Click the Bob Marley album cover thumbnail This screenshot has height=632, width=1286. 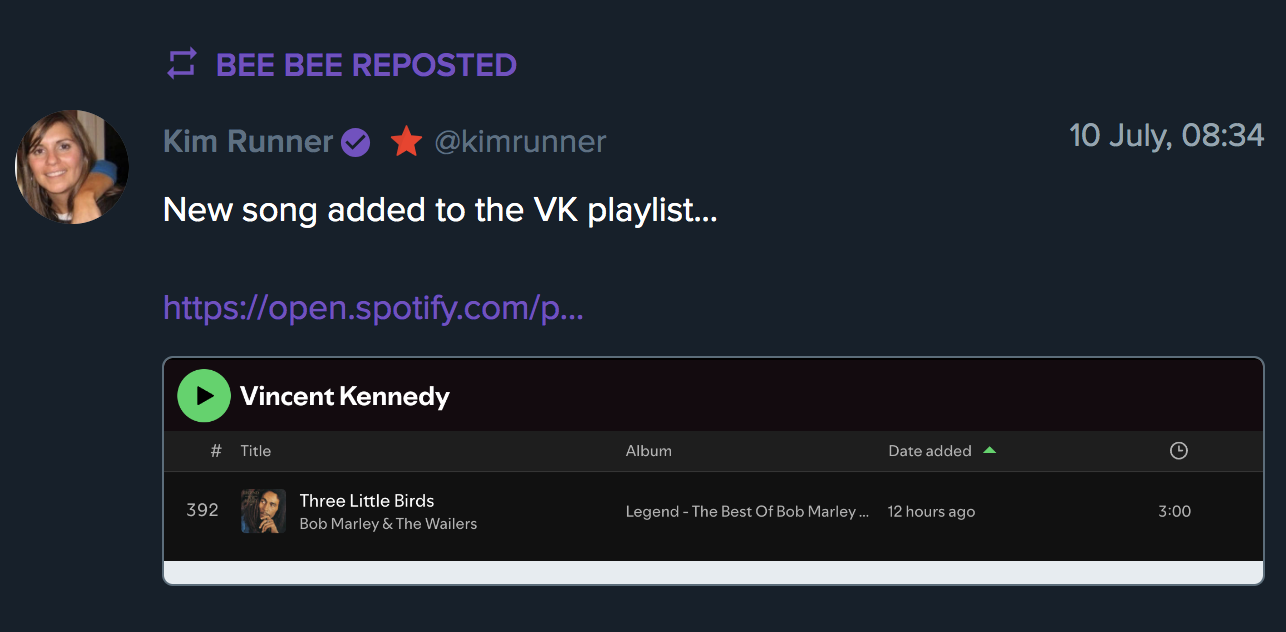pos(263,511)
